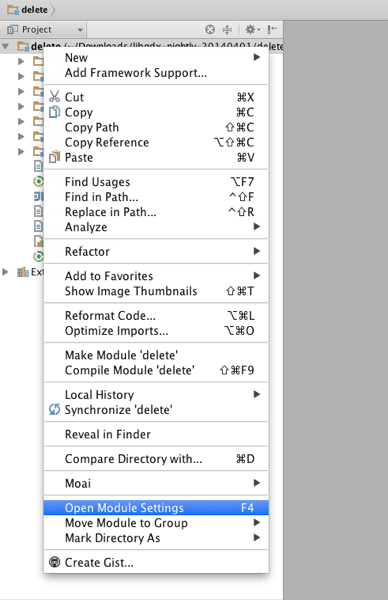Click the External Libraries icon
The image size is (388, 600).
coord(23,272)
